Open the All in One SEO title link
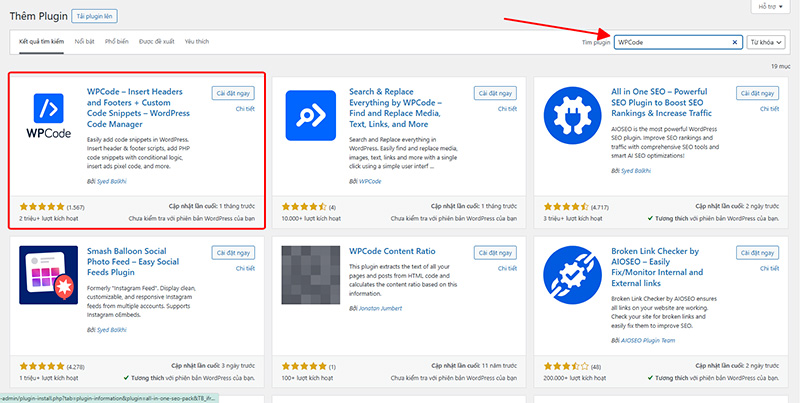 click(x=661, y=103)
